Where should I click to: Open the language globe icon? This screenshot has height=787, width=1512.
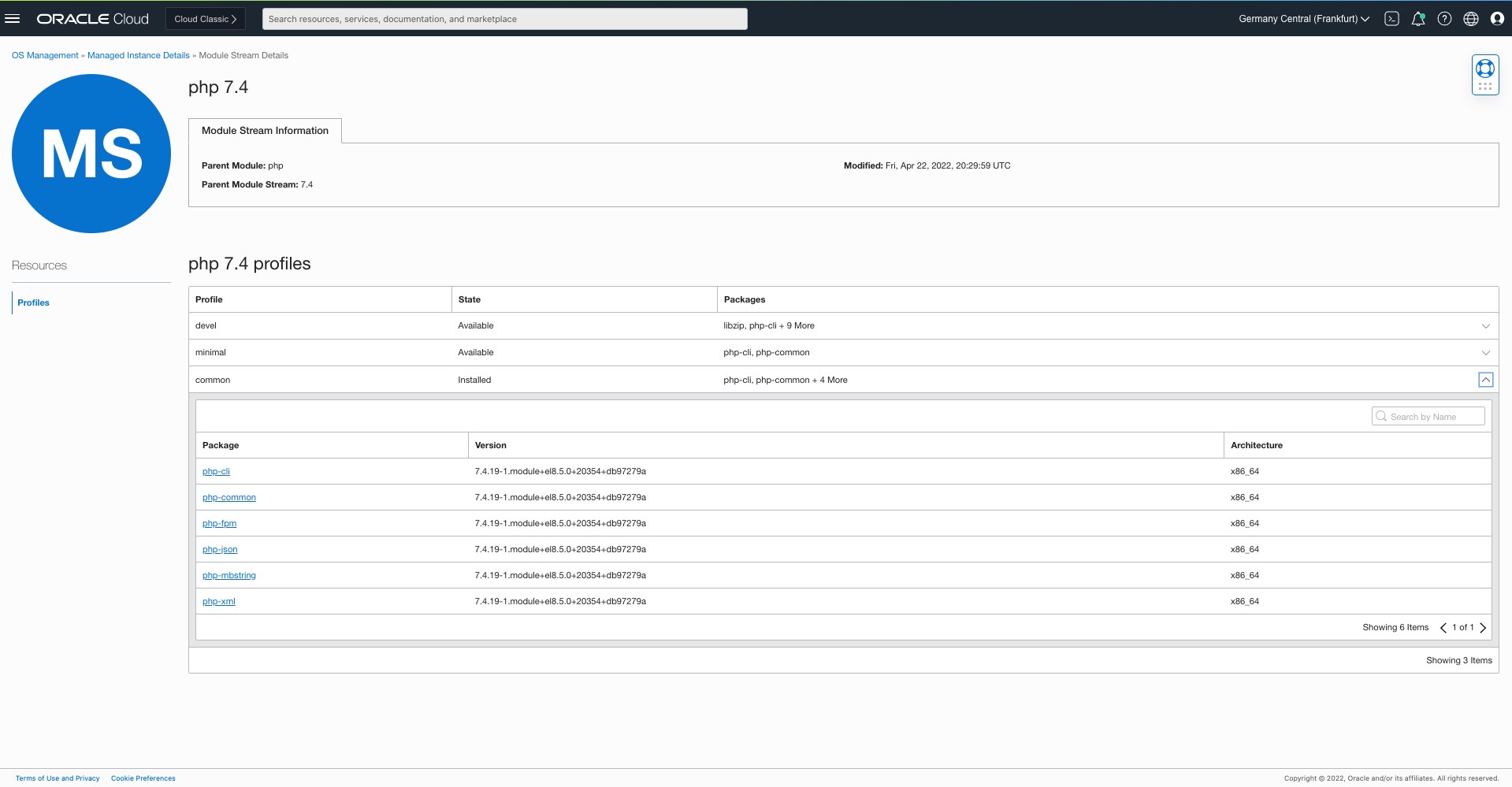[1471, 19]
